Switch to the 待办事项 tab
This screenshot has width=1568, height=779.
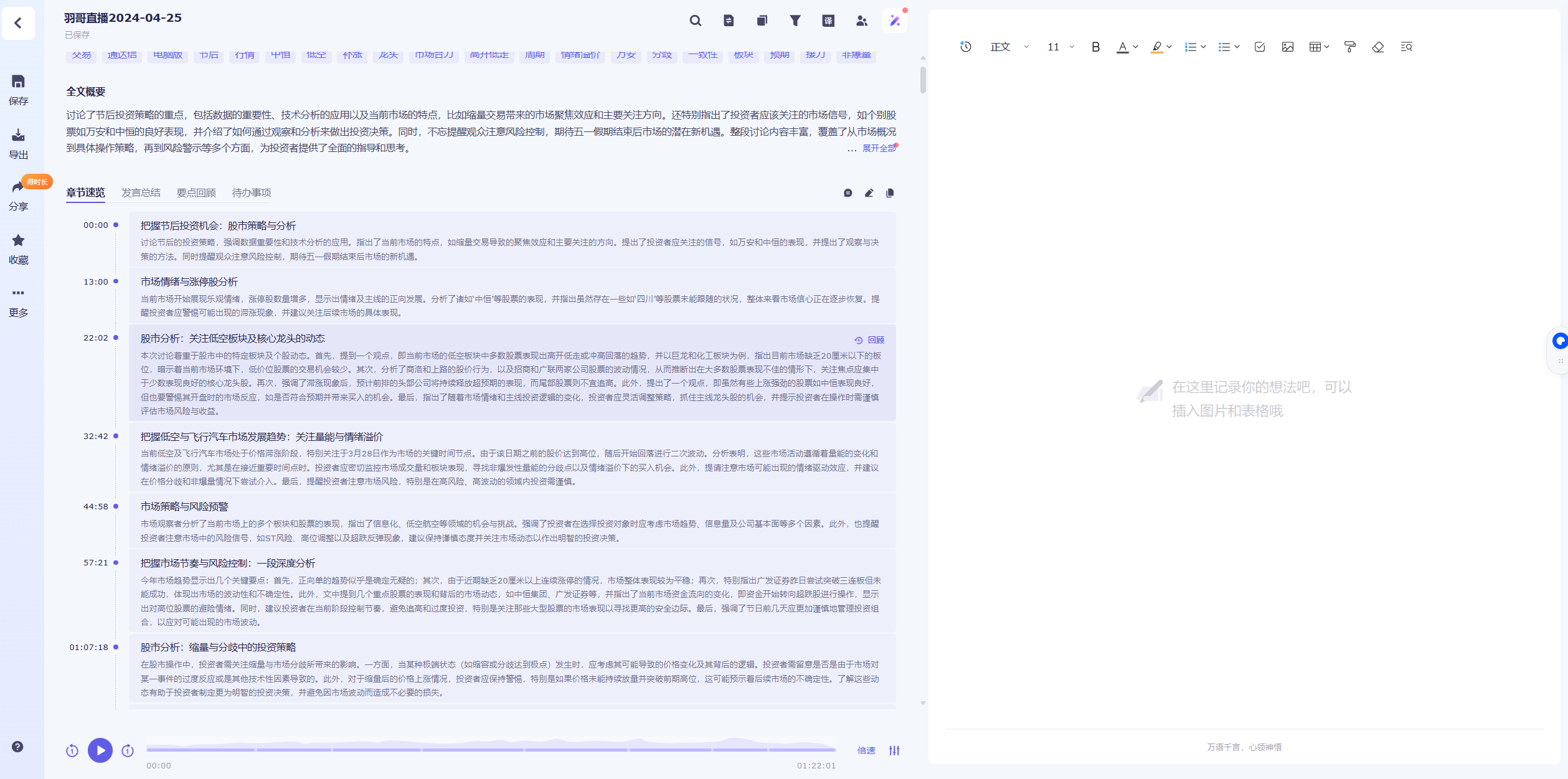251,192
